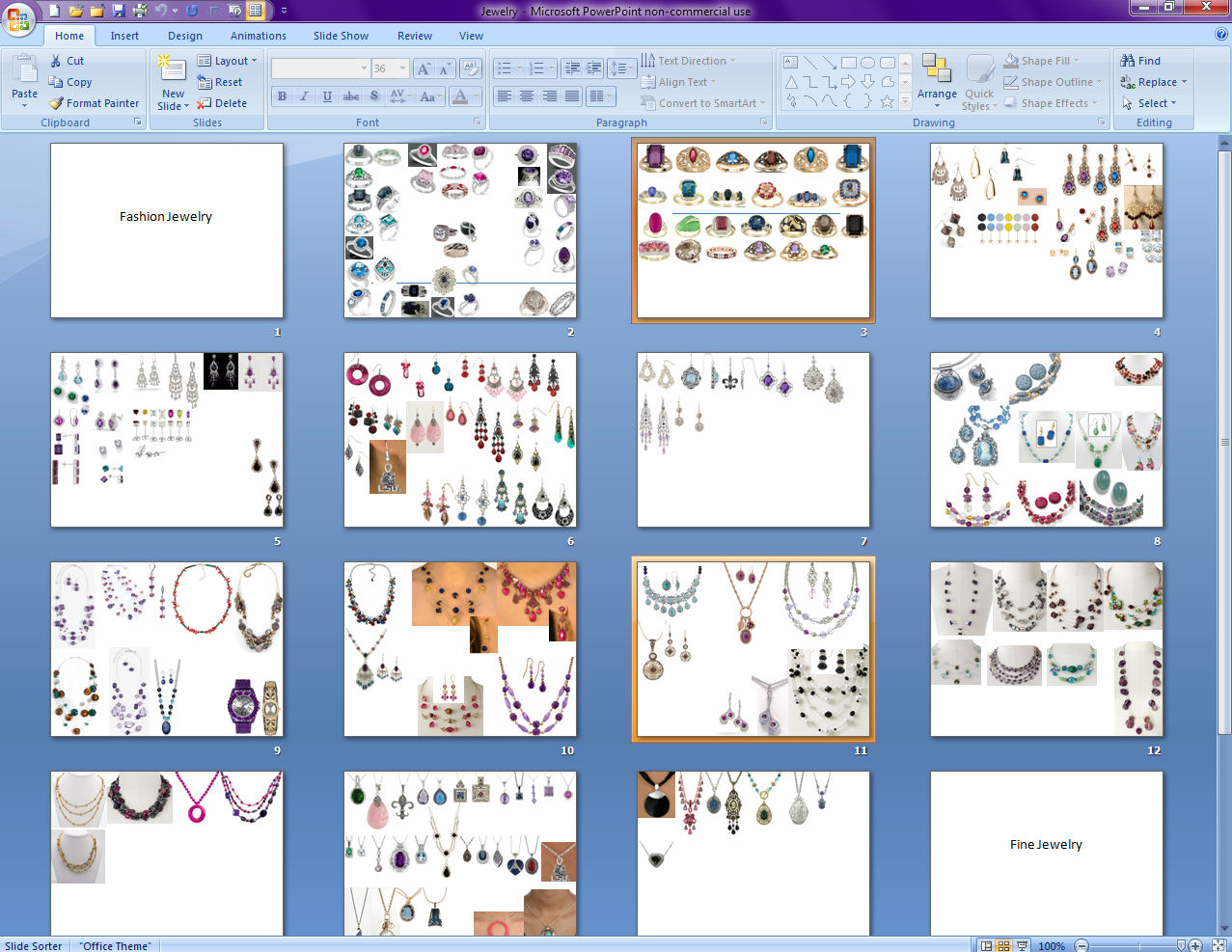
Task: Click the Arrange icon in Drawing
Action: click(x=936, y=69)
